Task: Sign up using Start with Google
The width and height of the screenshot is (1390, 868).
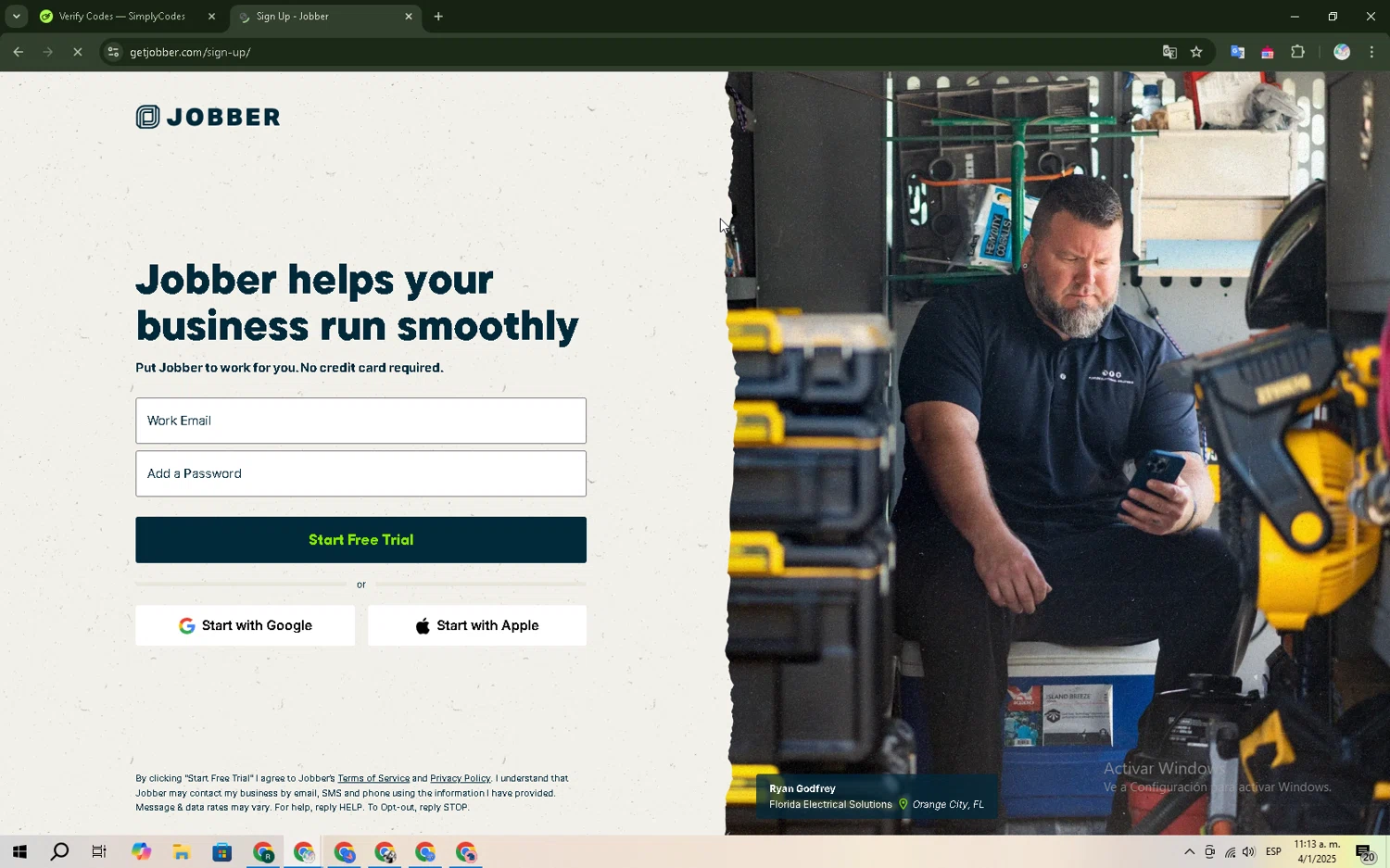Action: pyautogui.click(x=245, y=625)
